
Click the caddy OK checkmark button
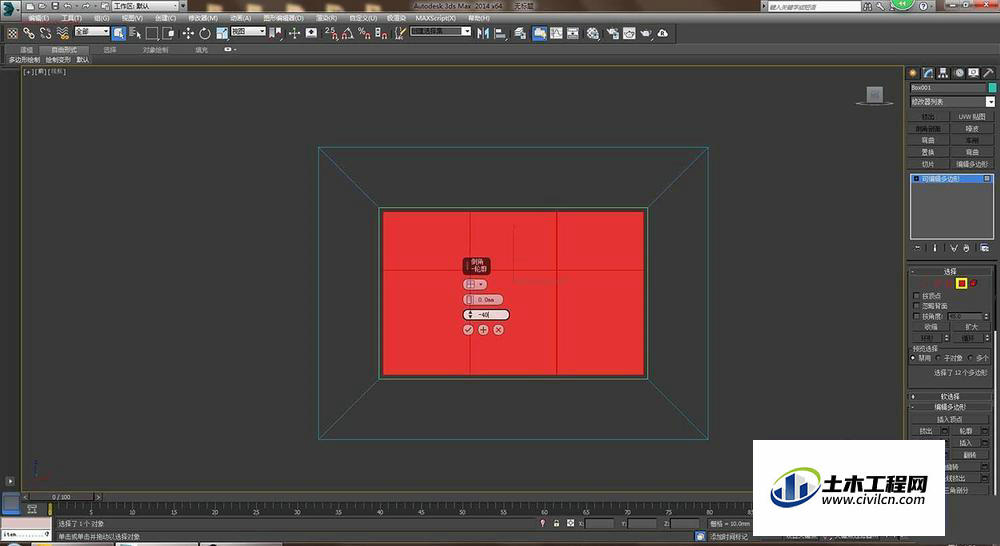click(468, 330)
